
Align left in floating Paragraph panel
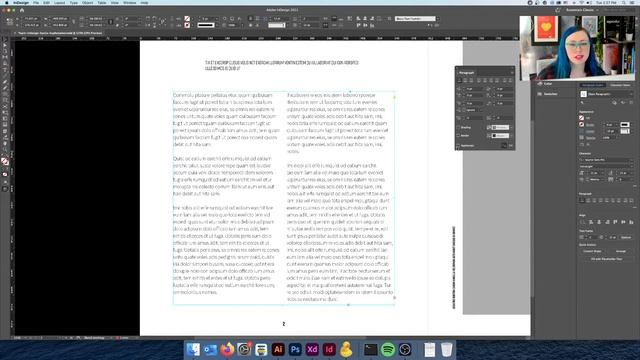tap(460, 80)
